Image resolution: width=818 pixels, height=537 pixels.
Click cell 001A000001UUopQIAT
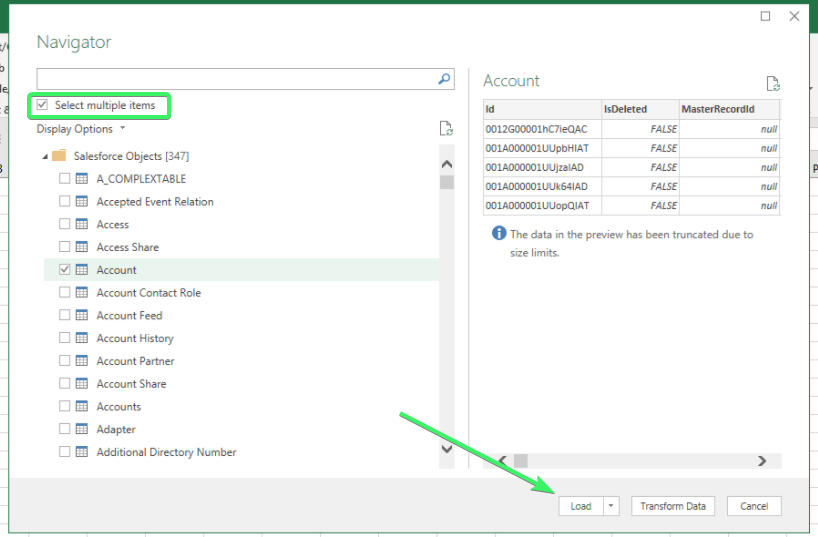(542, 206)
